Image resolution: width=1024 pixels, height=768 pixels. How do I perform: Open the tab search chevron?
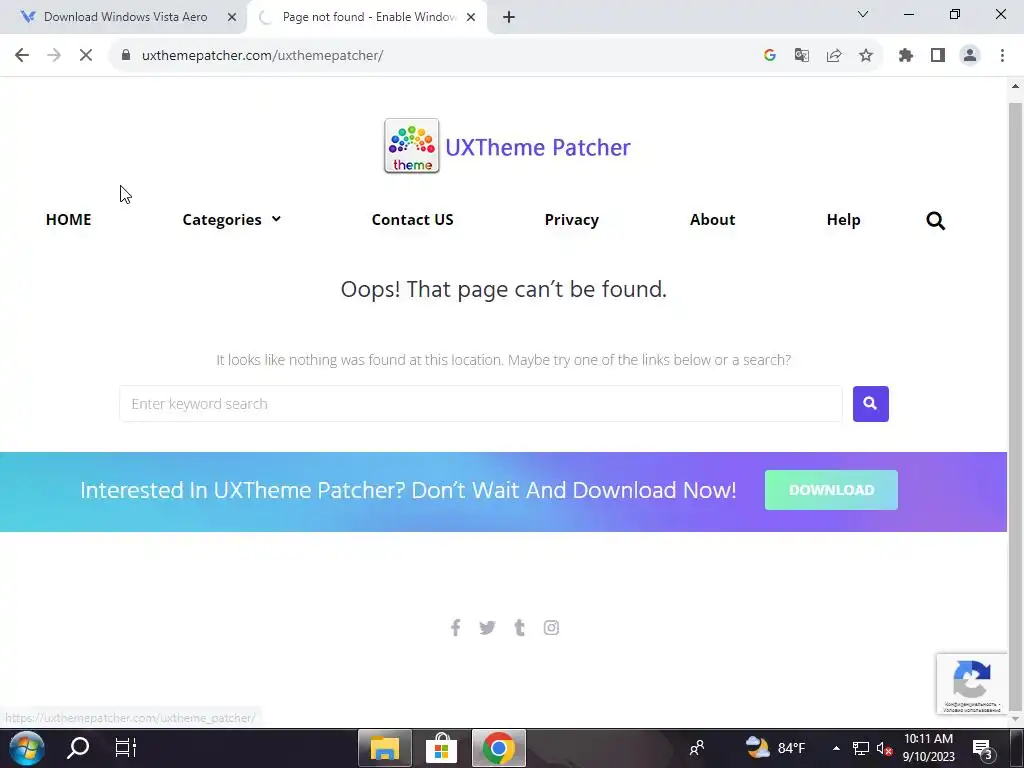tap(863, 14)
